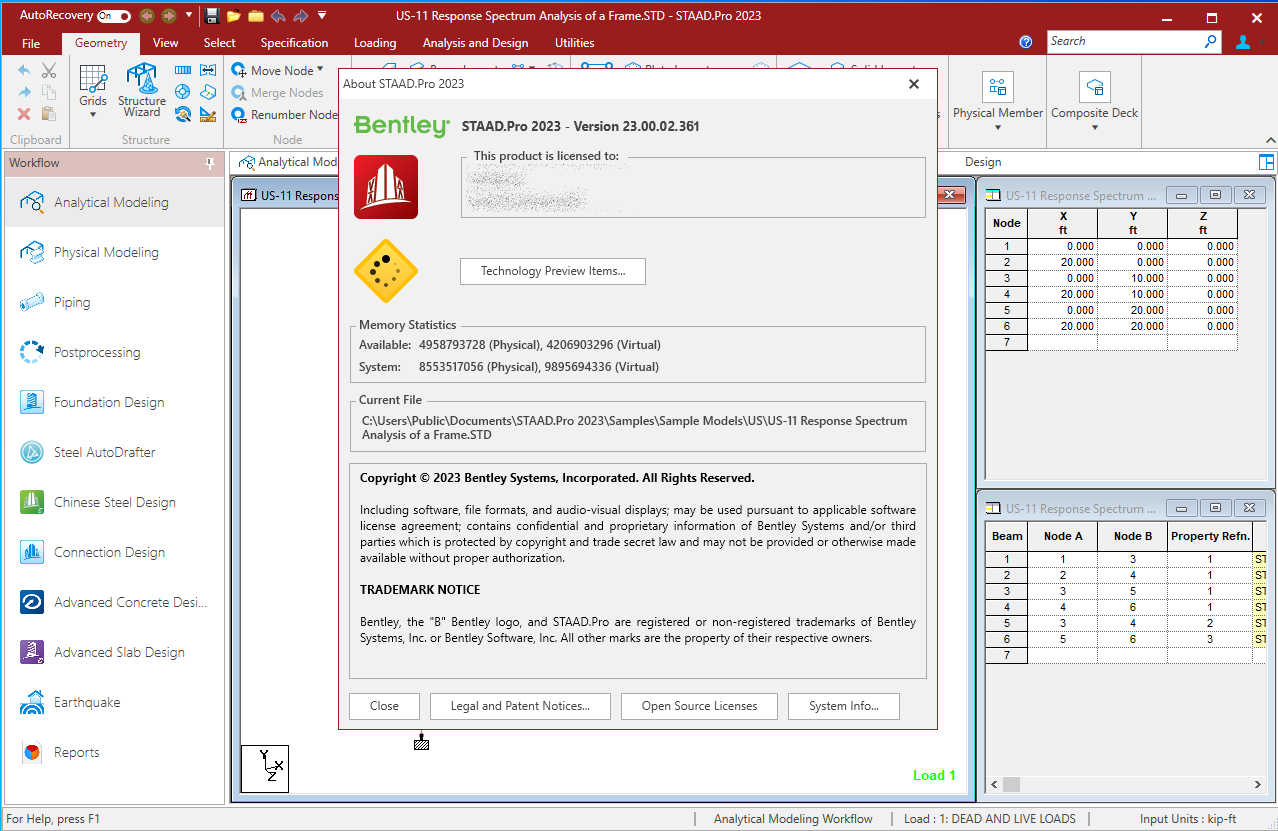Image resolution: width=1278 pixels, height=831 pixels.
Task: Click the red Delete X icon in Clipboard
Action: 24,114
